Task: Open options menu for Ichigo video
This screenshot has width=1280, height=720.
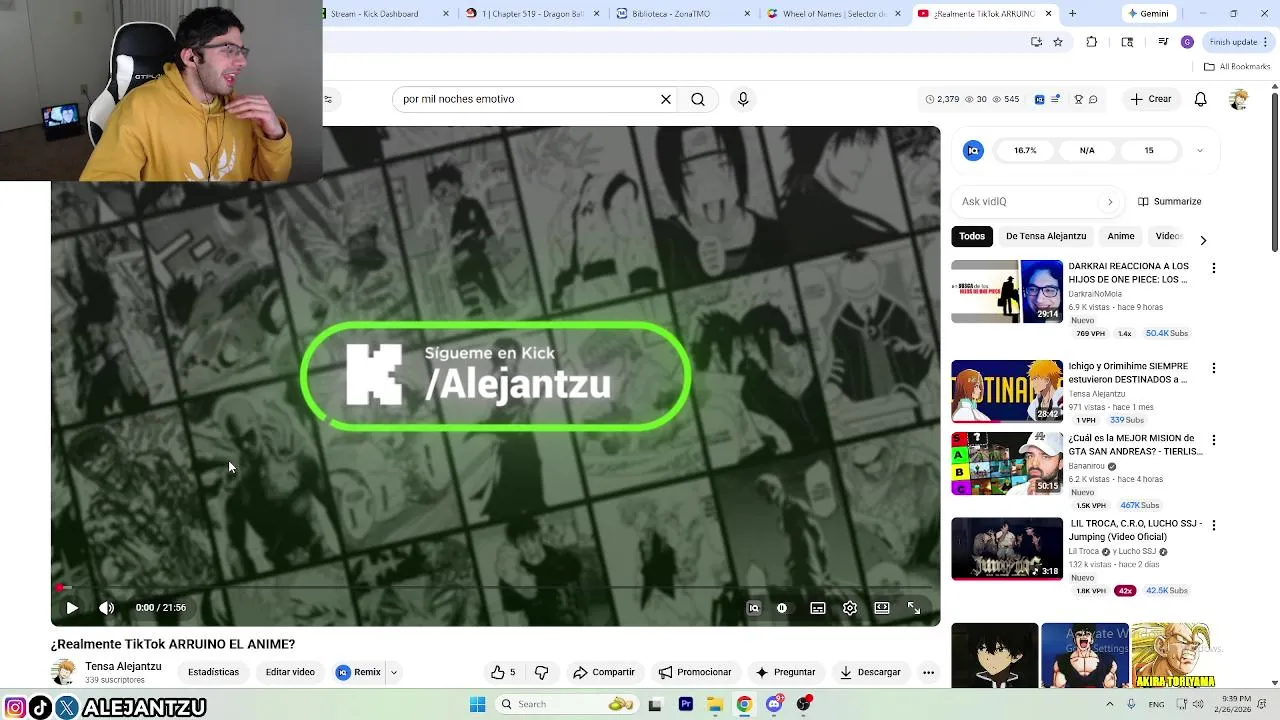Action: (x=1214, y=368)
